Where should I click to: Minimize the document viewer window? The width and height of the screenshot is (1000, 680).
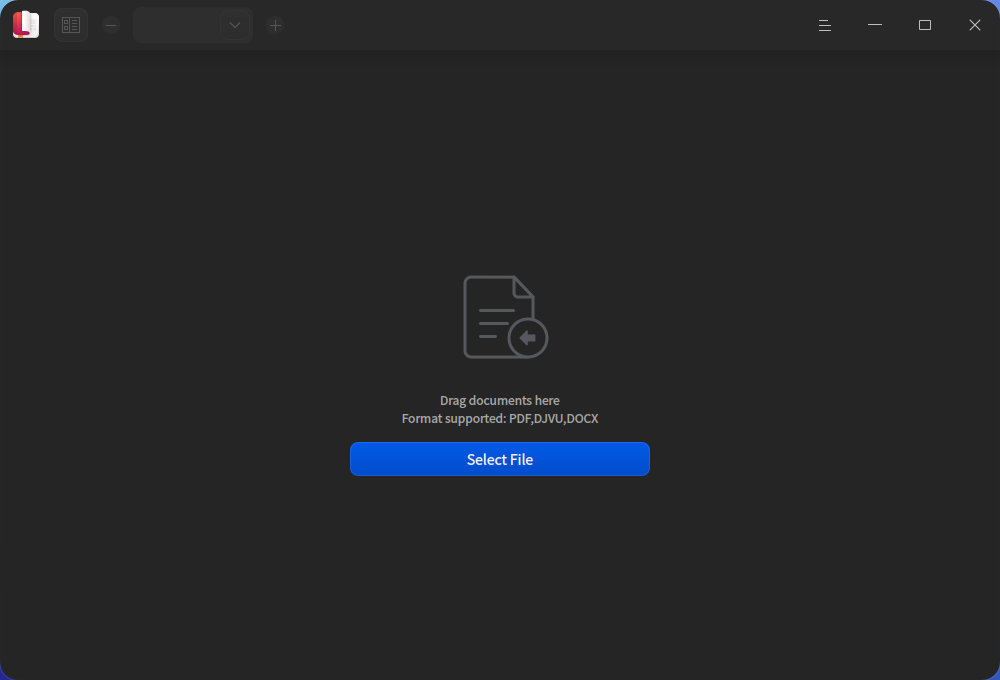tap(875, 25)
